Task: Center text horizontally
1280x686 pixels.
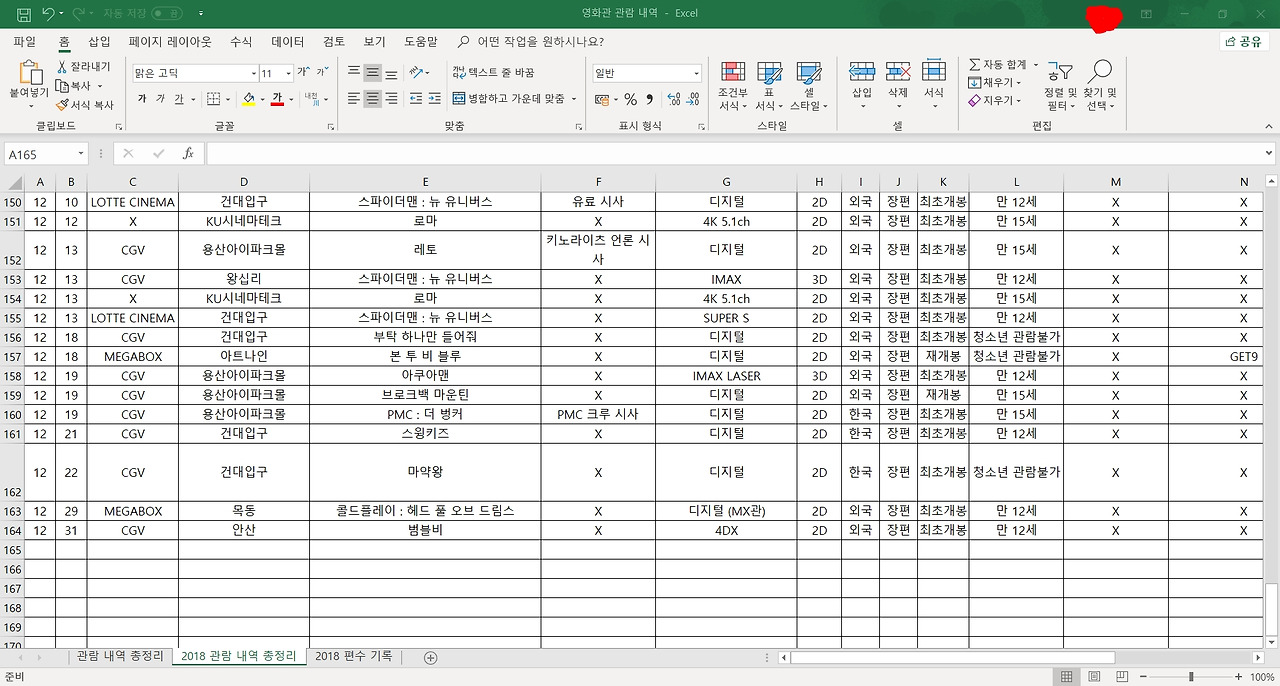Action: tap(373, 99)
